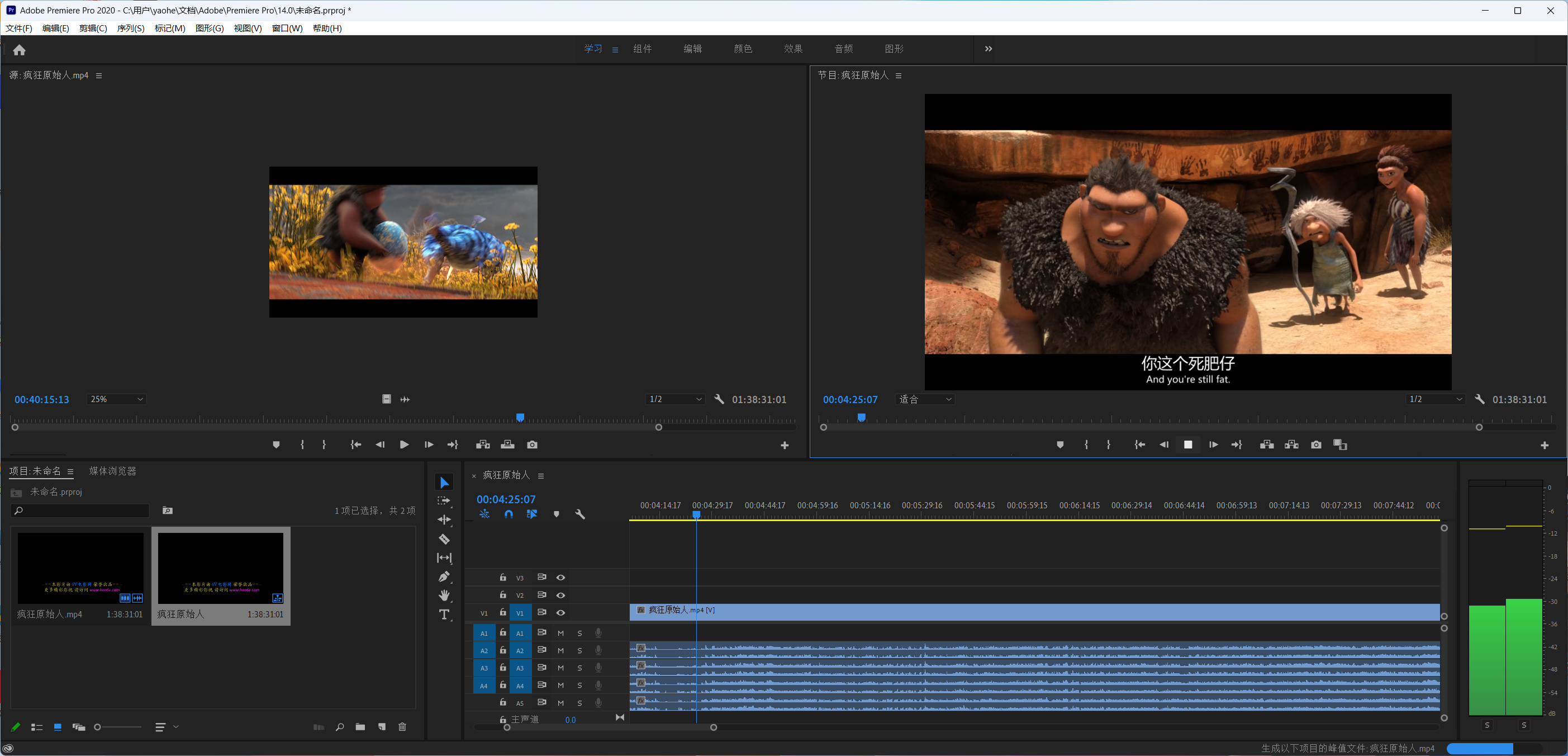This screenshot has width=1568, height=756.
Task: Open the 序列(S) menu
Action: [x=130, y=28]
